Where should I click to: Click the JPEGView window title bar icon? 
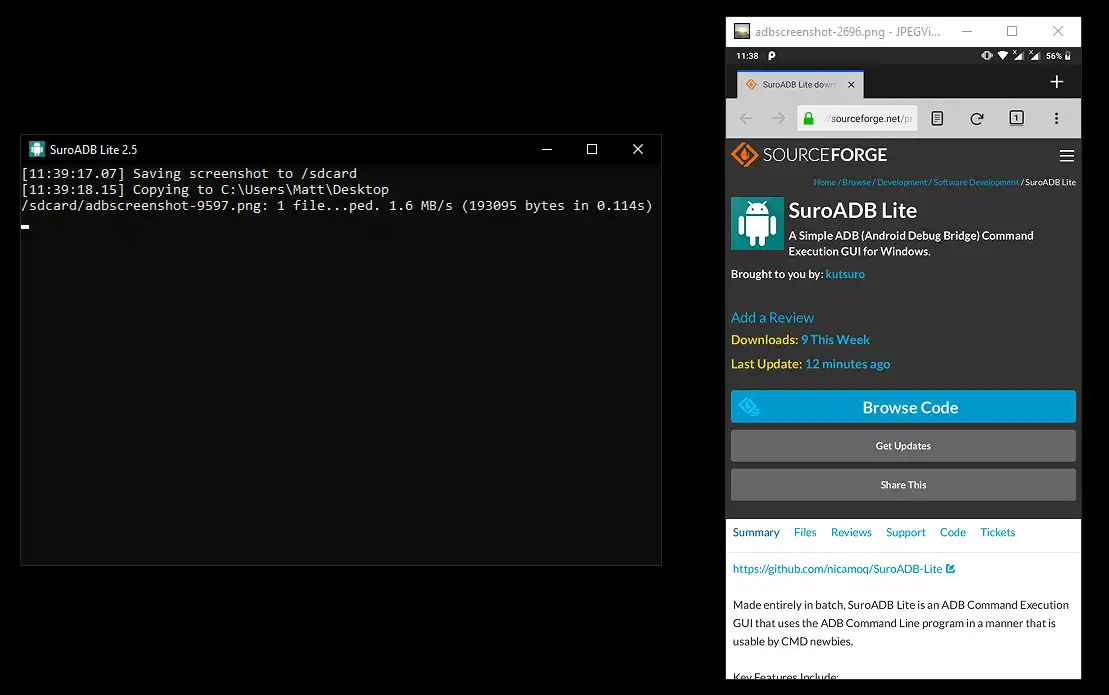[741, 31]
